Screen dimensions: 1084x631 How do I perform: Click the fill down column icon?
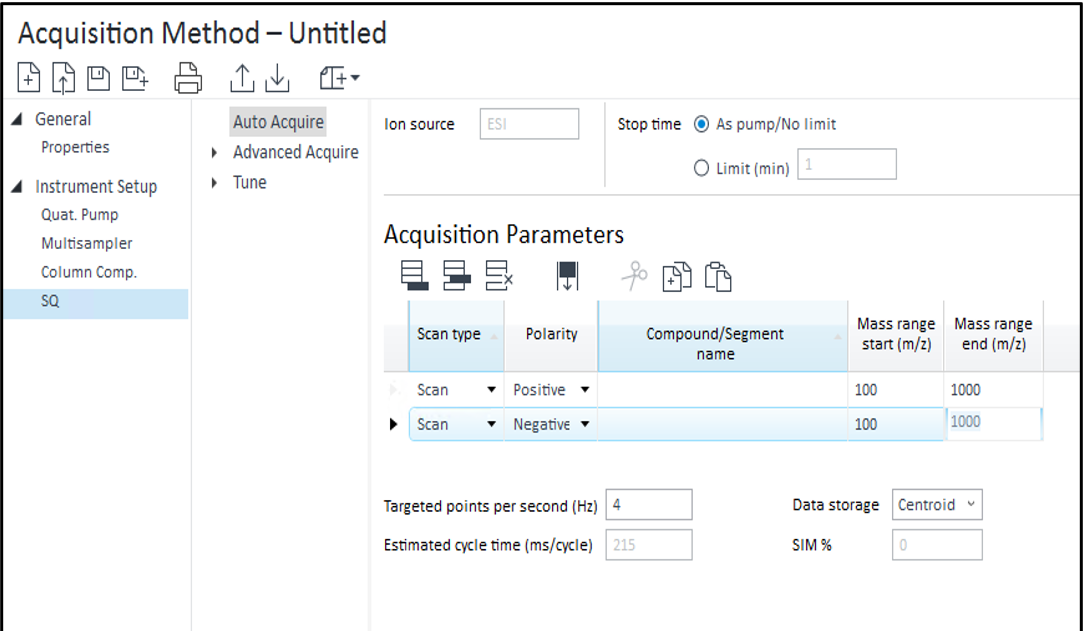[567, 276]
